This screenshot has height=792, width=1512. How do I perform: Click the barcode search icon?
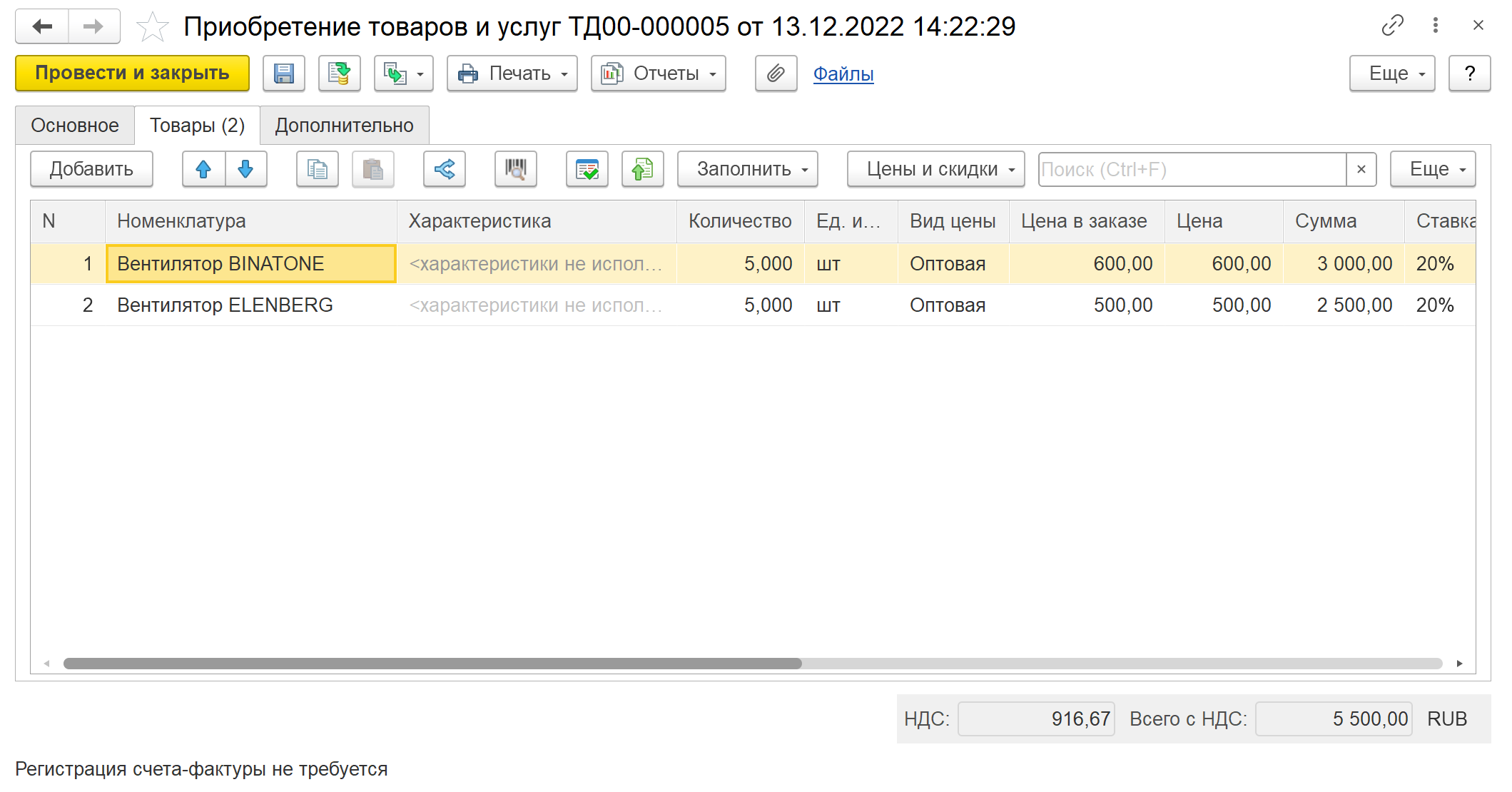pos(515,169)
